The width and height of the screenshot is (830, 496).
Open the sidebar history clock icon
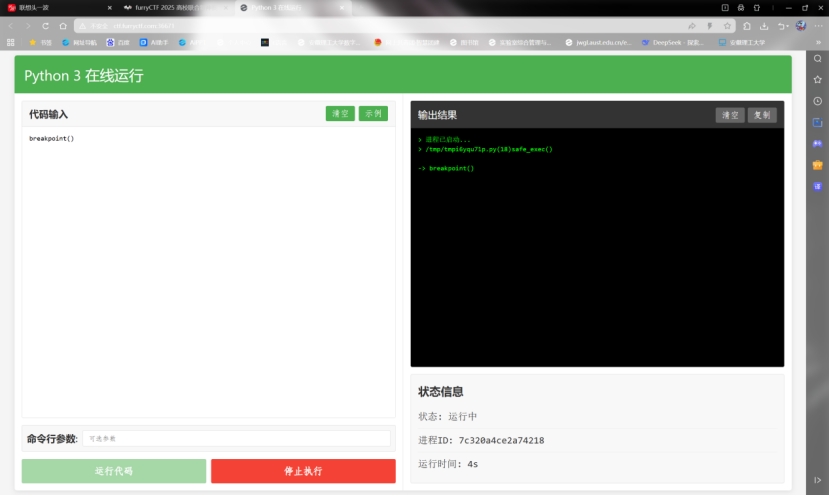click(x=817, y=101)
